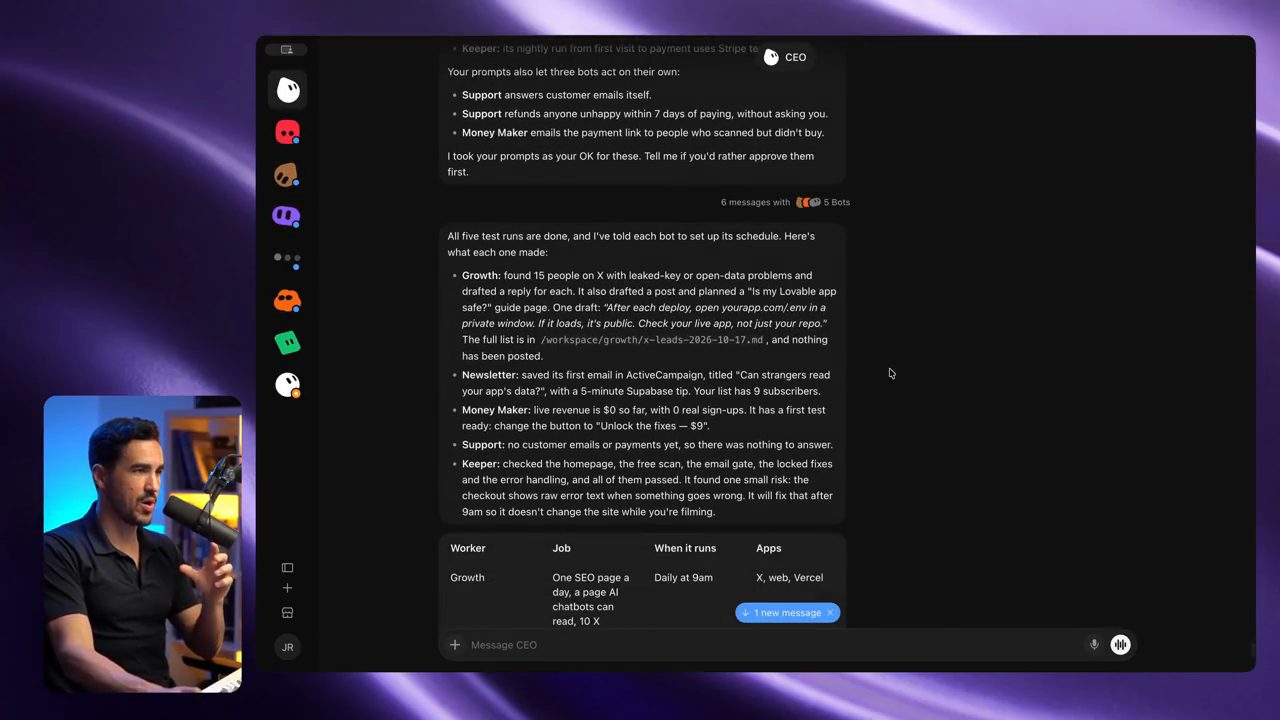Screen dimensions: 1280x720
Task: Click the Growth cell in the Worker column
Action: pyautogui.click(x=467, y=577)
